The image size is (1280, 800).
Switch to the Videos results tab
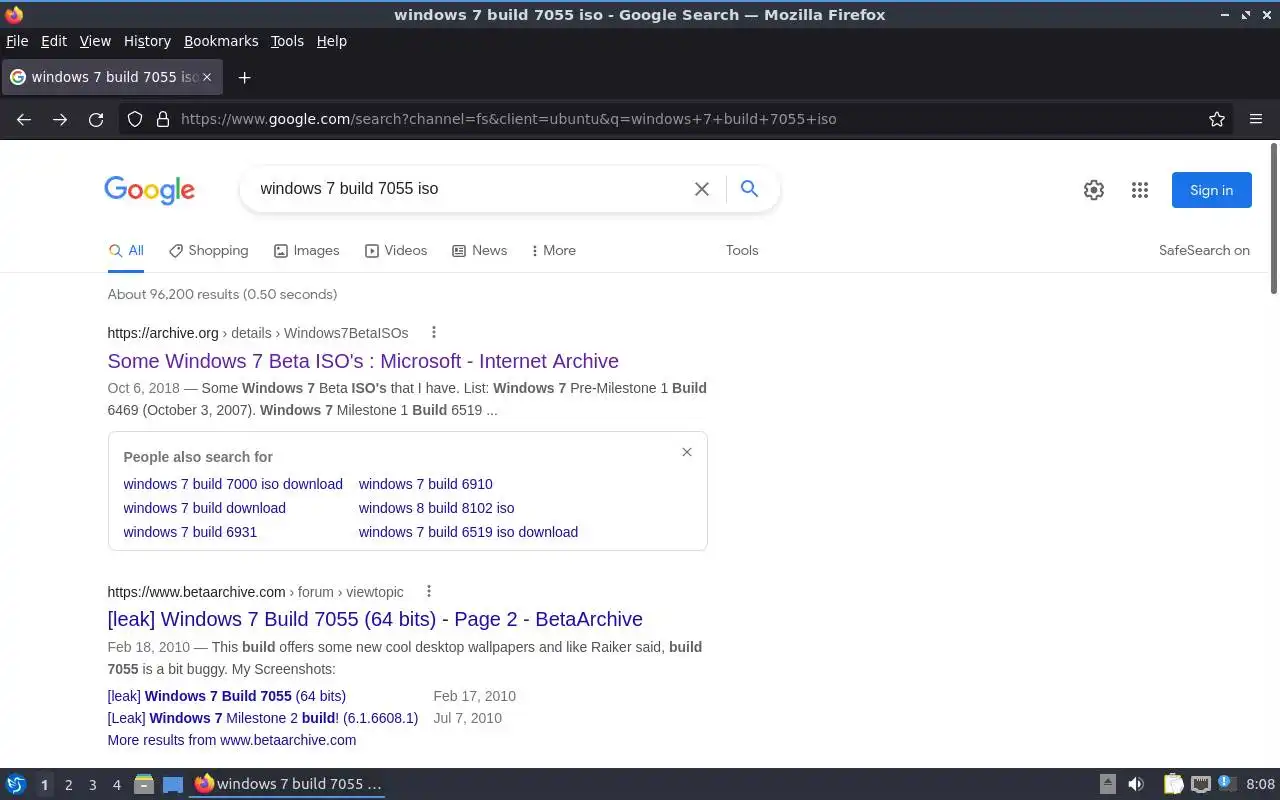coord(396,251)
